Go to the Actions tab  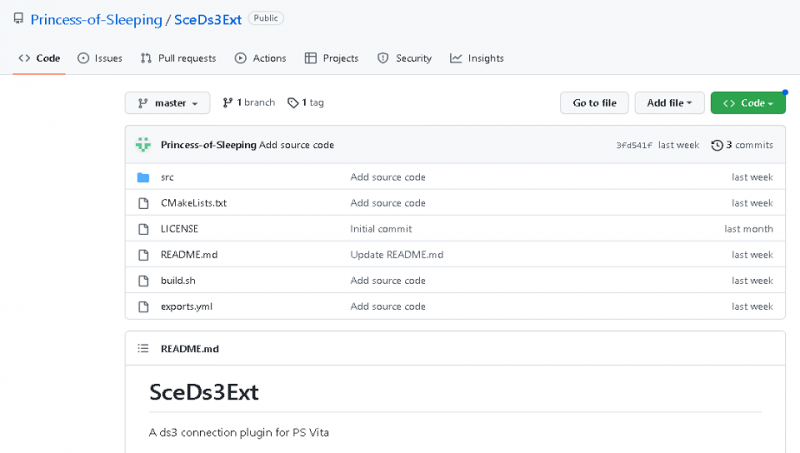point(261,58)
